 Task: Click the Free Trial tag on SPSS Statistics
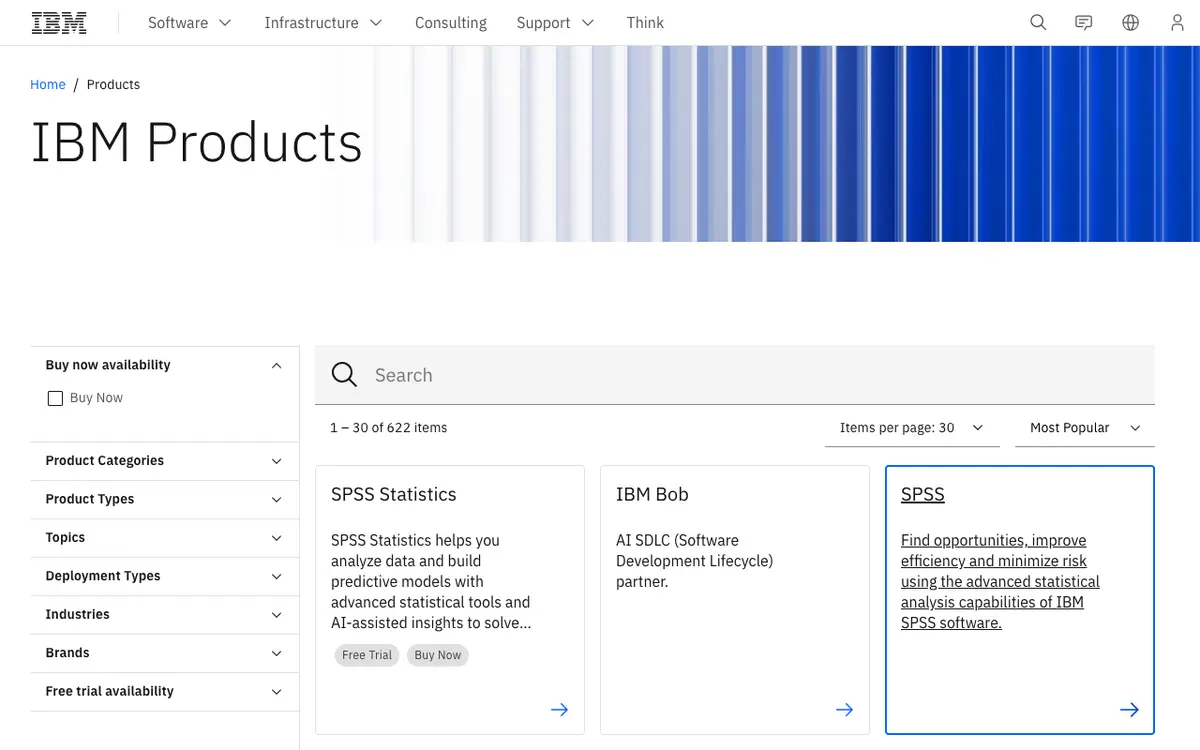[367, 655]
